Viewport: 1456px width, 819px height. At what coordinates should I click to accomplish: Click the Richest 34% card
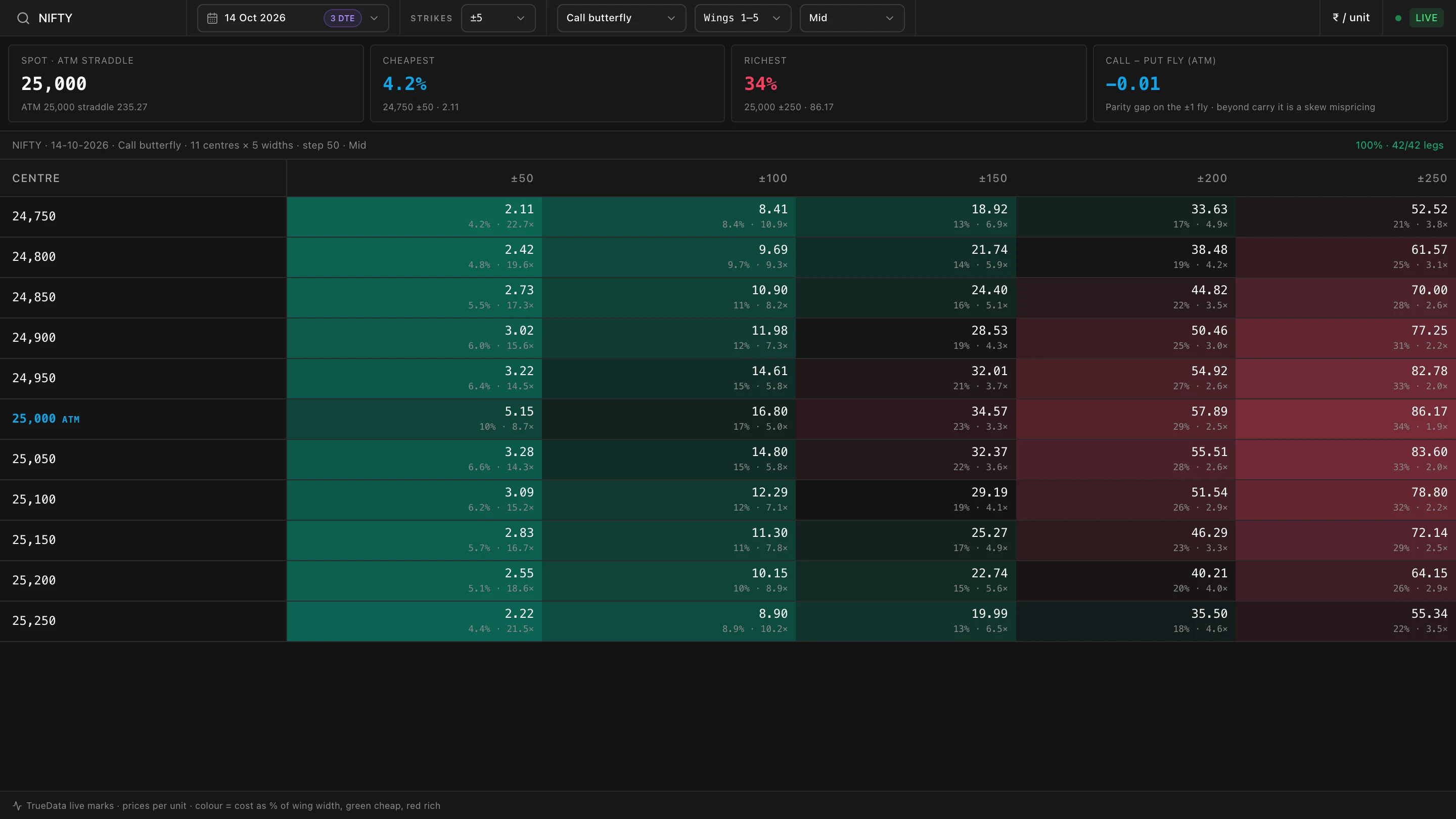908,83
